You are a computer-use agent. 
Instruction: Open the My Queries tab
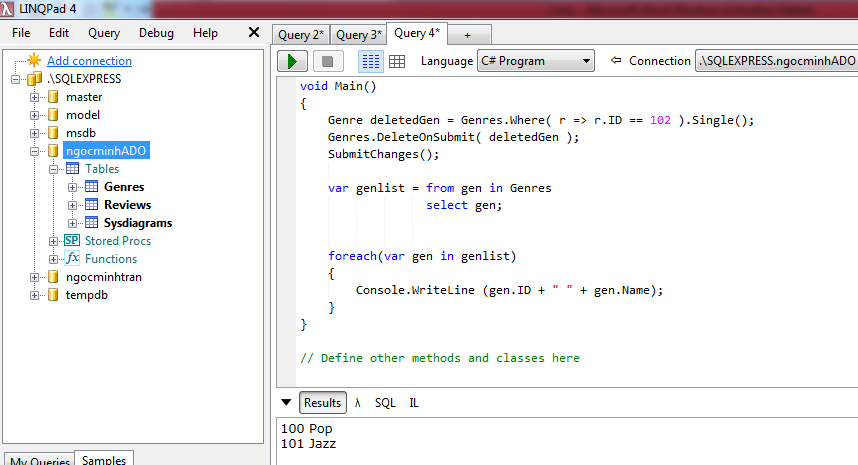pyautogui.click(x=40, y=461)
